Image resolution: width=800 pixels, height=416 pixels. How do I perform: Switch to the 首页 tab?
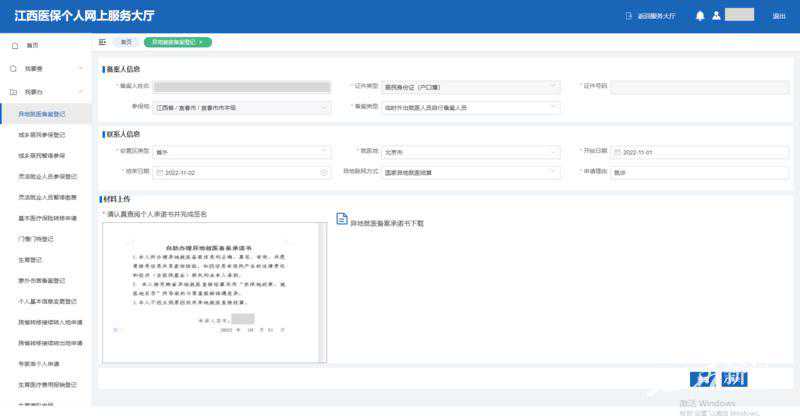tap(126, 42)
